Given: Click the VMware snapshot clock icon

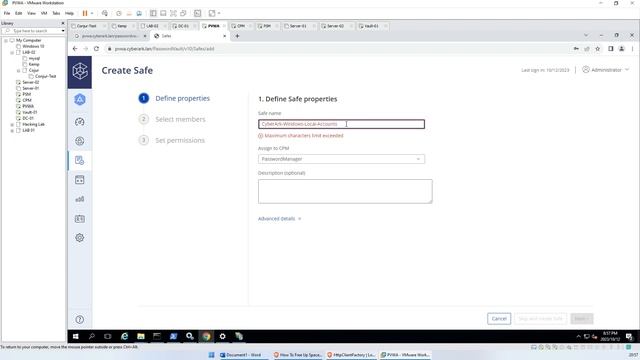Looking at the screenshot, I should [119, 13].
